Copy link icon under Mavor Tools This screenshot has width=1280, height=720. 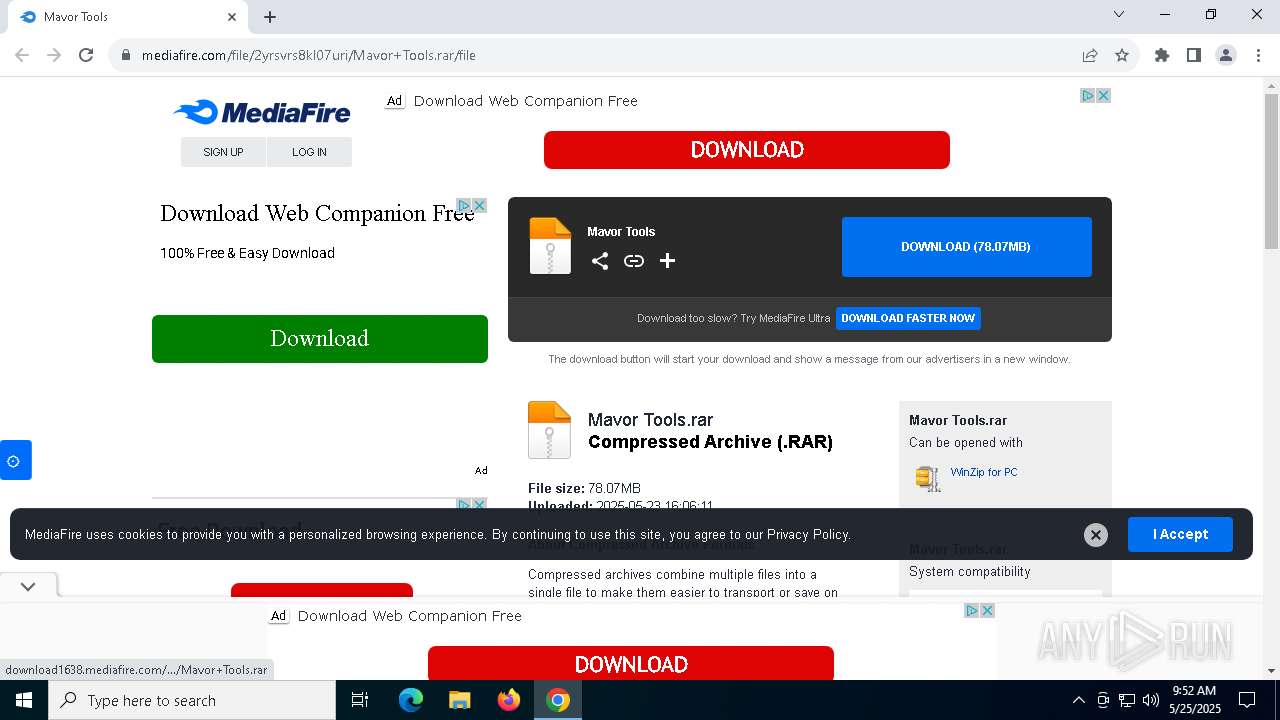click(x=634, y=261)
